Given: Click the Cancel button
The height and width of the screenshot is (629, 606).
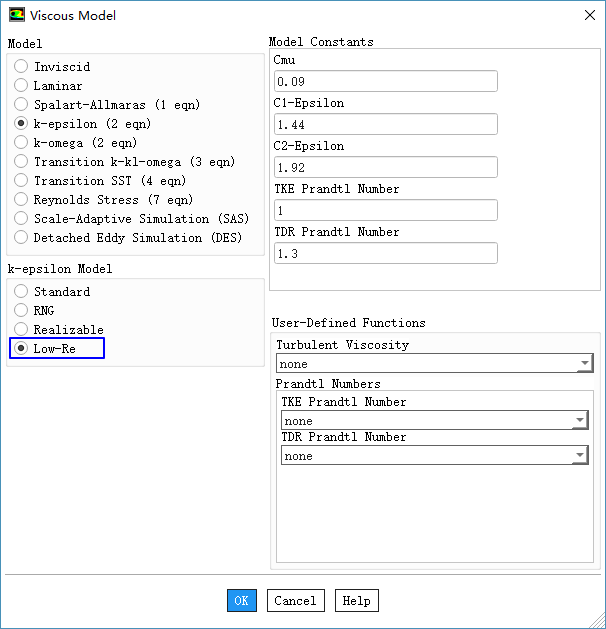Looking at the screenshot, I should 295,601.
